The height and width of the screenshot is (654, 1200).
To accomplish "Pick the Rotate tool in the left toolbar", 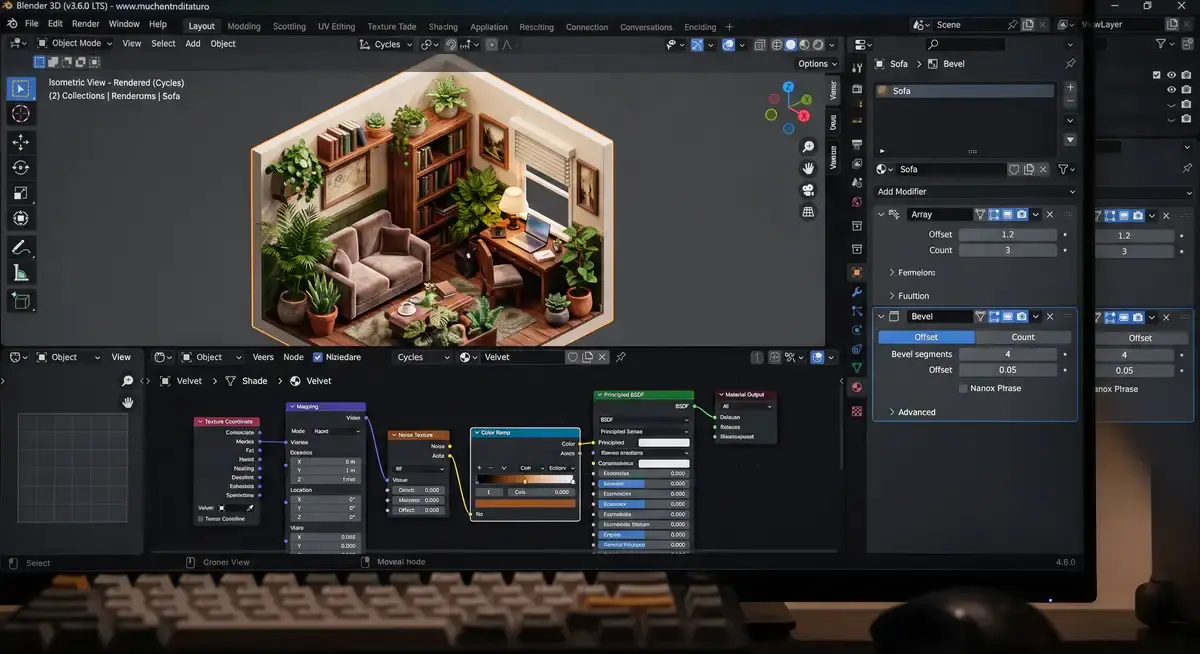I will point(21,168).
